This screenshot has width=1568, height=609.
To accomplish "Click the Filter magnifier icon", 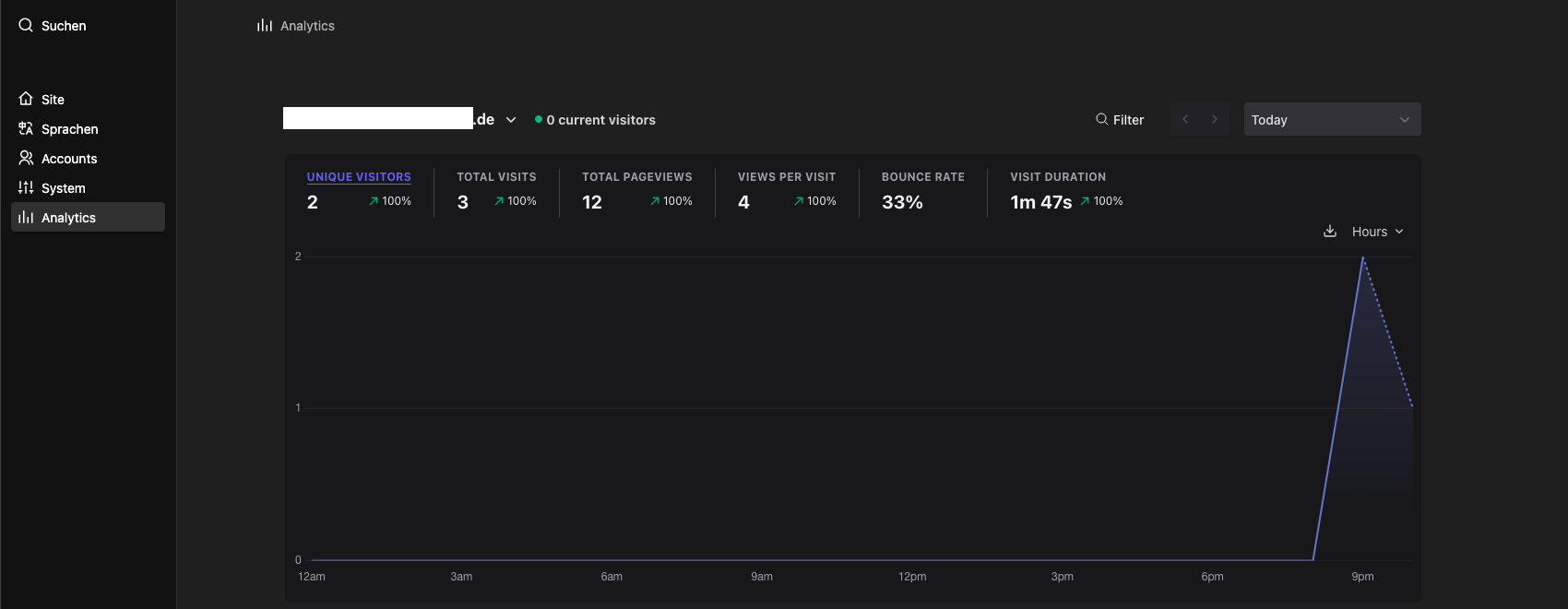I will coord(1101,120).
